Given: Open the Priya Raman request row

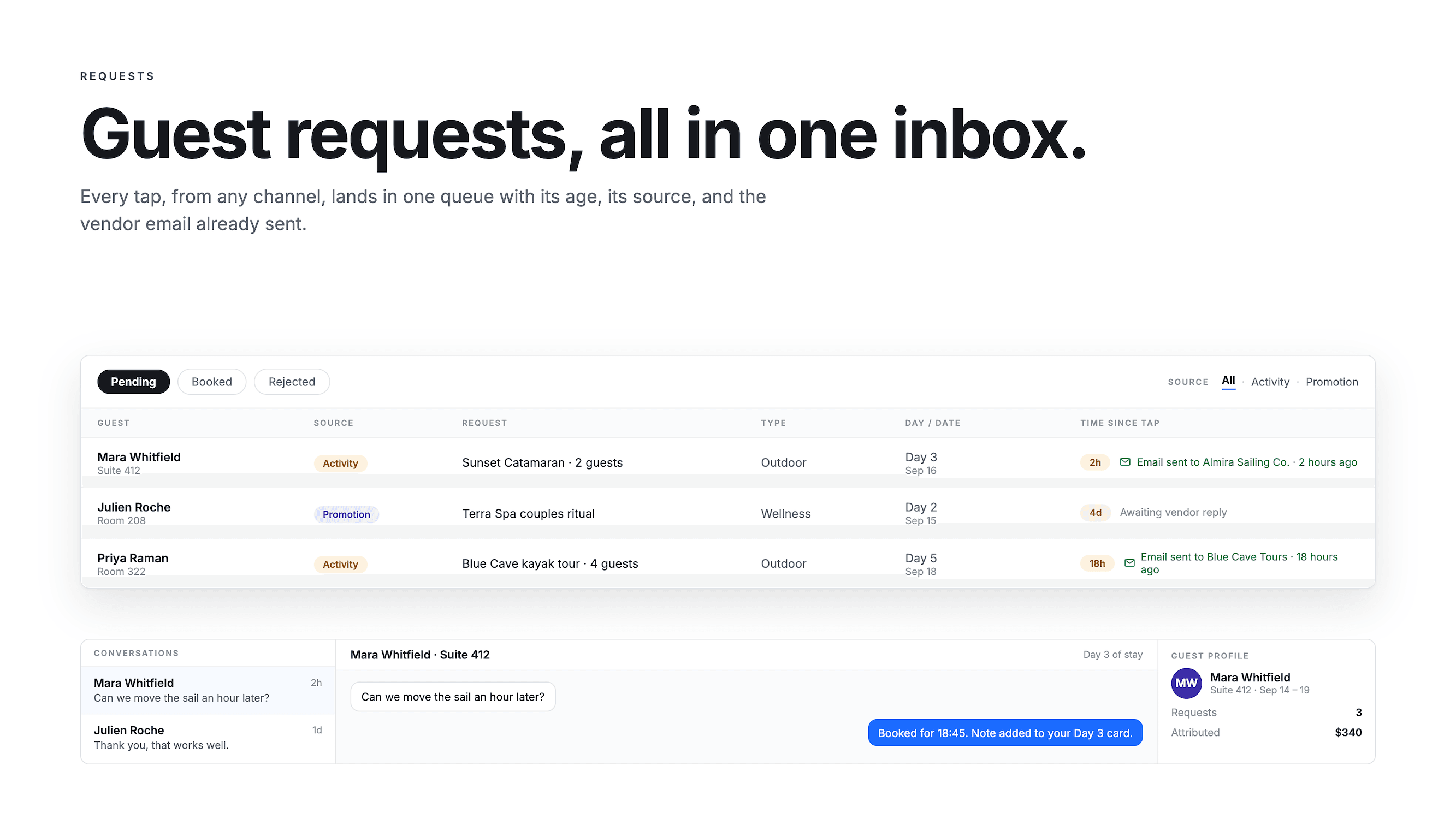Looking at the screenshot, I should tap(728, 563).
